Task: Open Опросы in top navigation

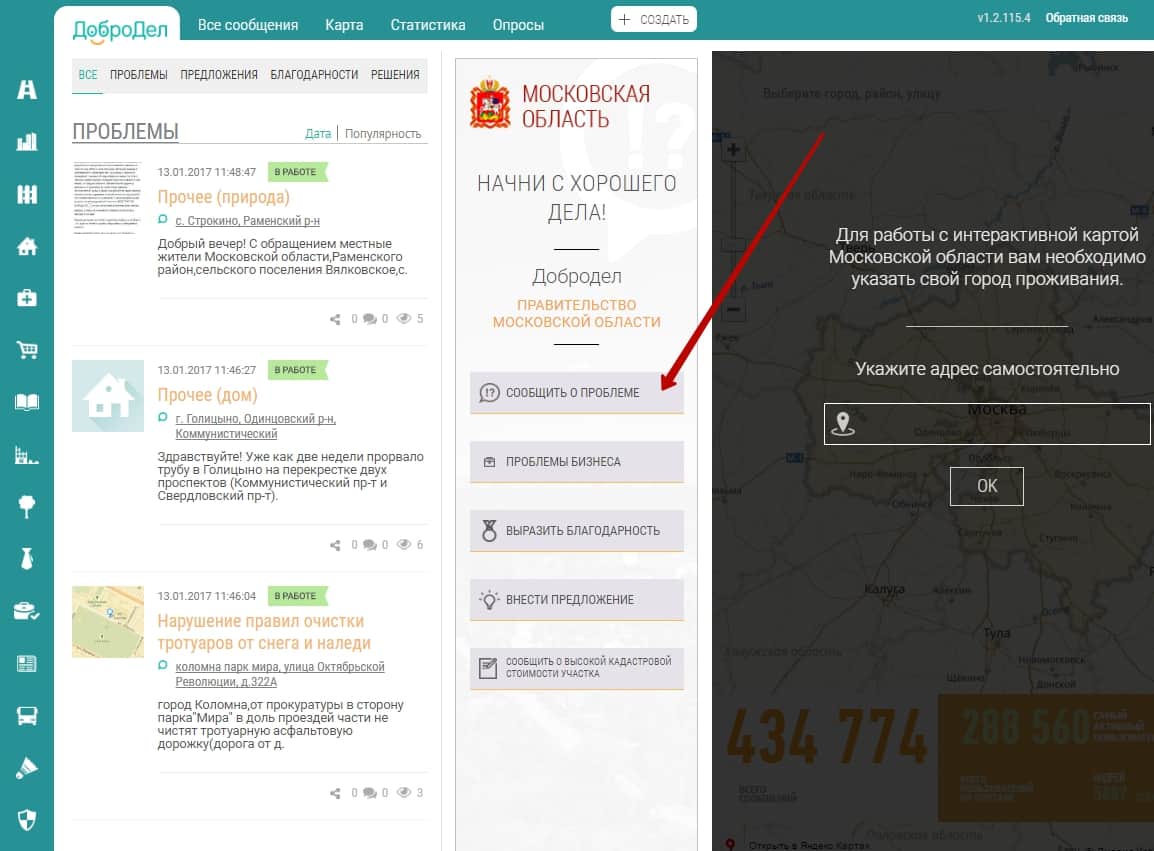Action: pos(518,25)
